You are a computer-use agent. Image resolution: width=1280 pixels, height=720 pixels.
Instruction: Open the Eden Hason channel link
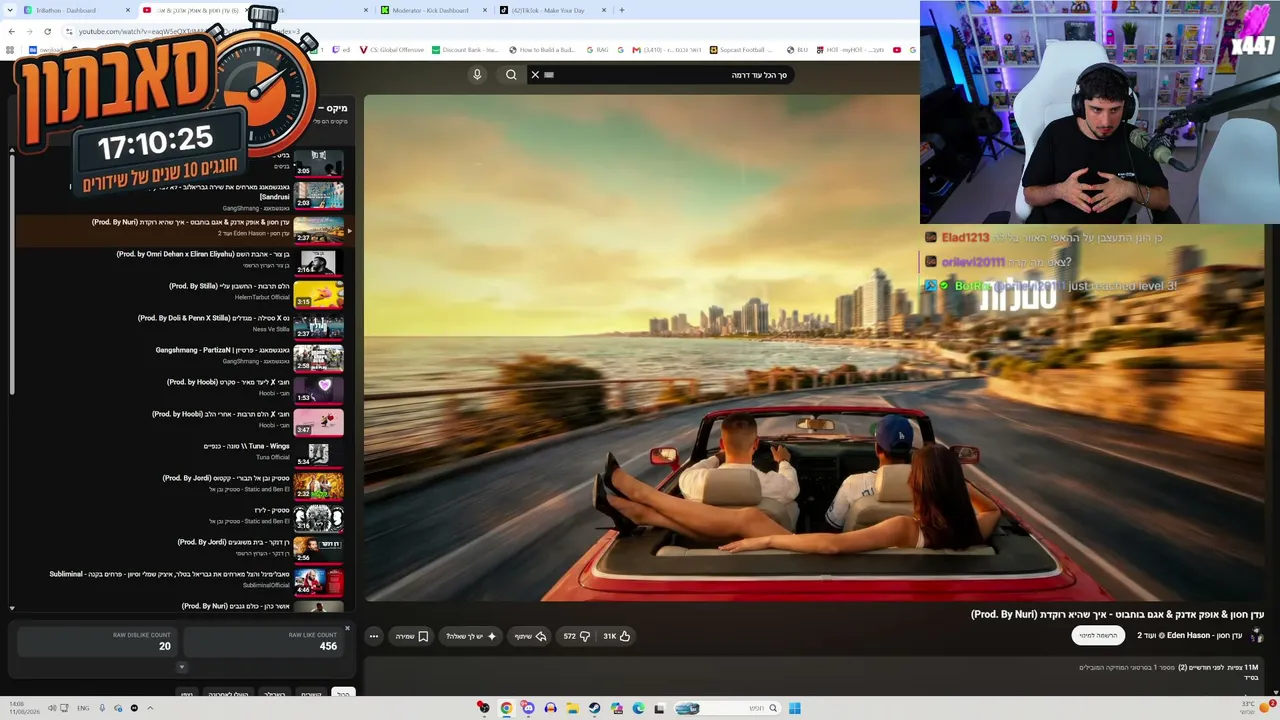click(1189, 635)
